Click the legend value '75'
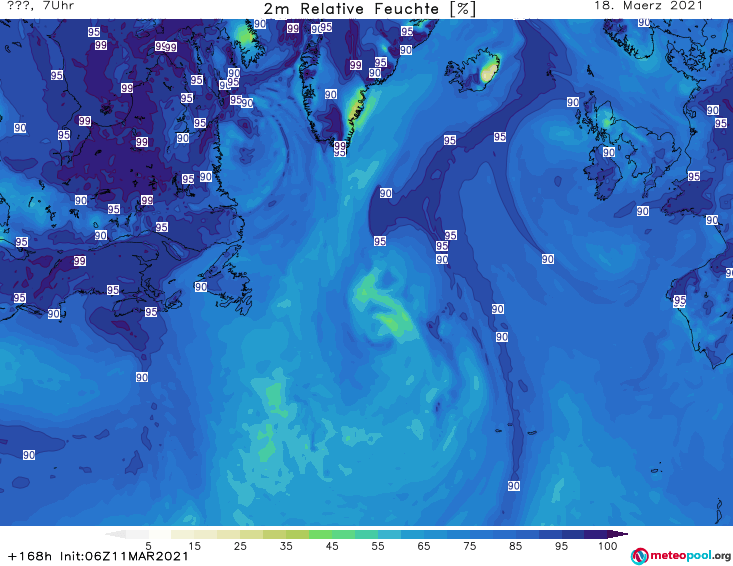 (x=469, y=546)
